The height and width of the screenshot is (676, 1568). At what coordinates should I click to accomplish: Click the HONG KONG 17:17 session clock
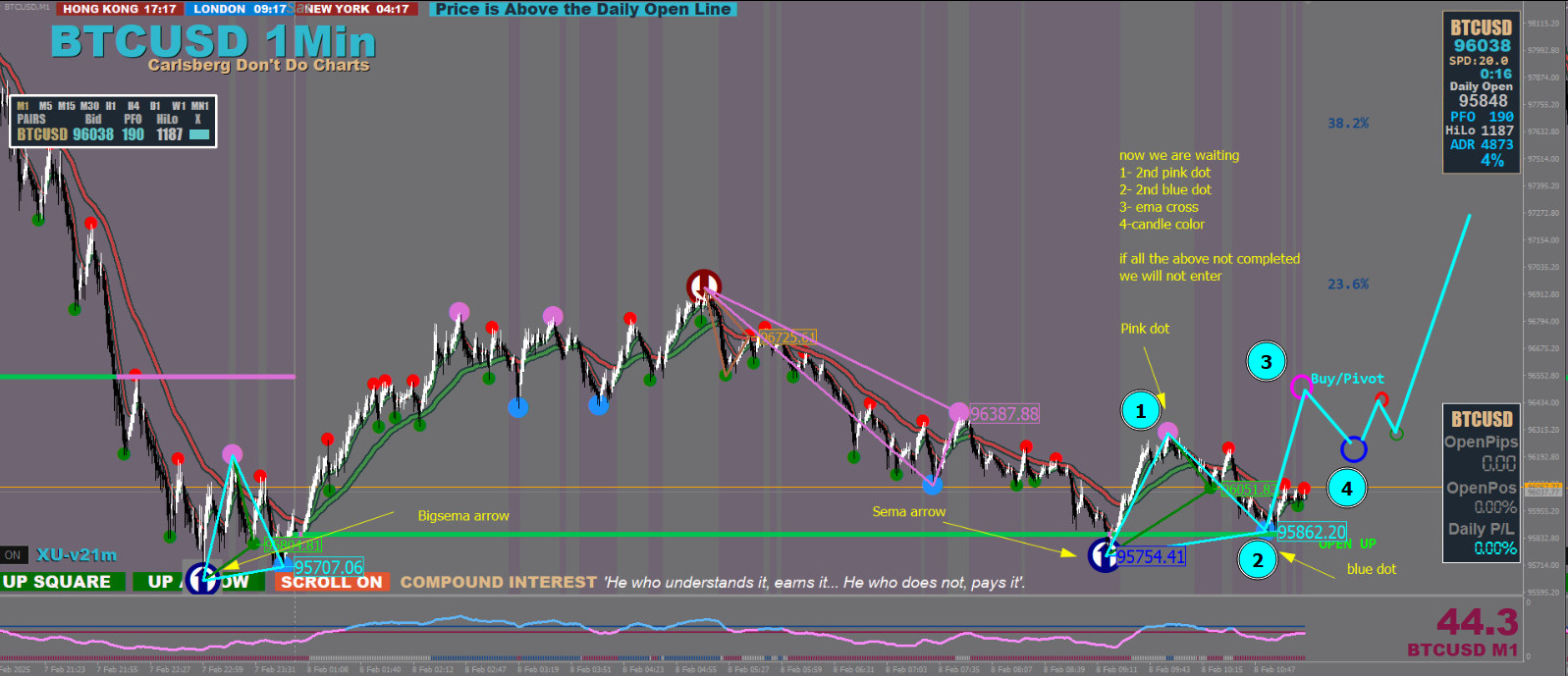(120, 9)
